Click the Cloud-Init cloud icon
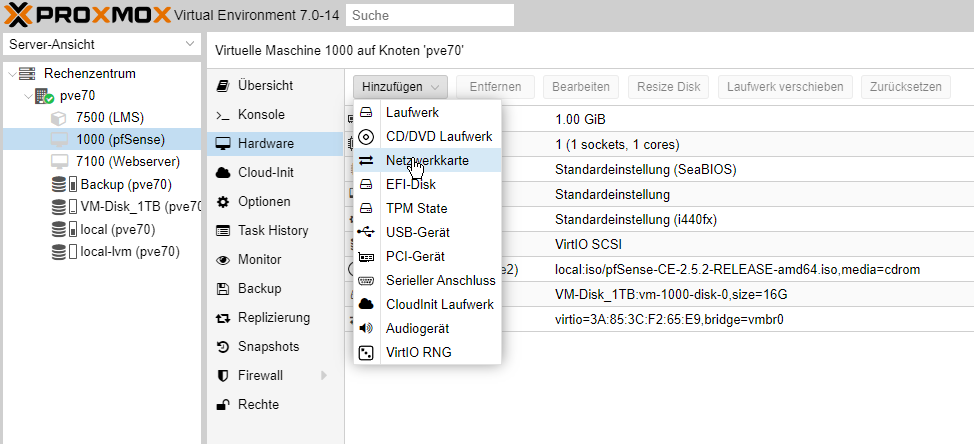This screenshot has height=444, width=974. coord(222,173)
